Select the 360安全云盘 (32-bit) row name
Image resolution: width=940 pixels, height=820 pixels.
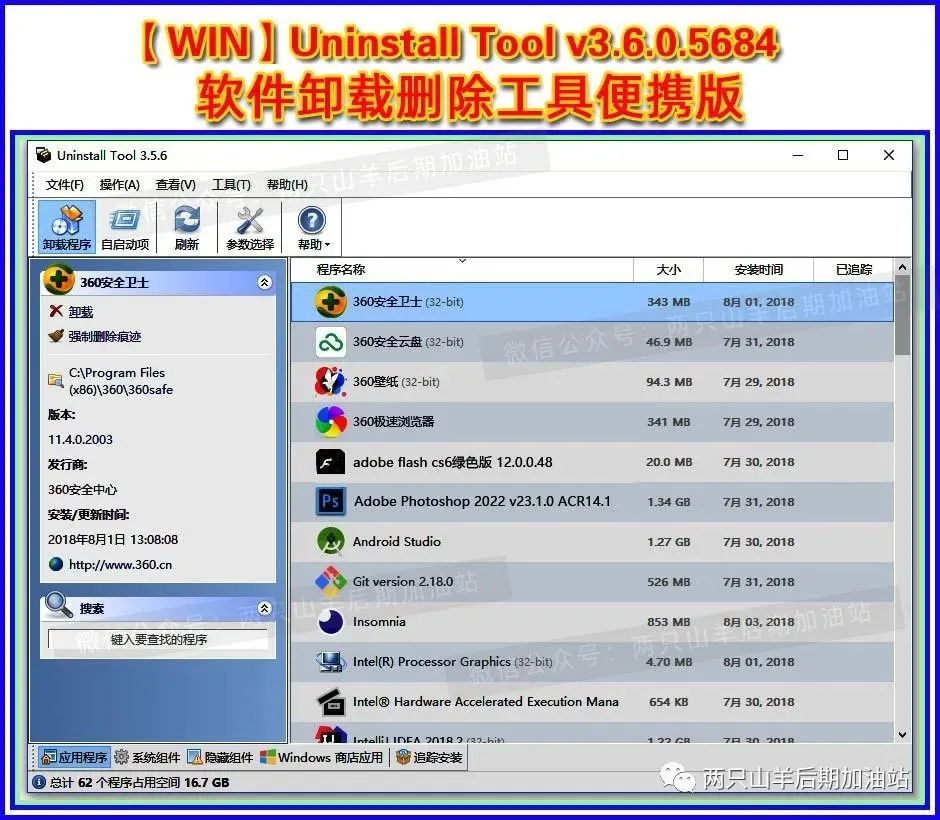[408, 342]
